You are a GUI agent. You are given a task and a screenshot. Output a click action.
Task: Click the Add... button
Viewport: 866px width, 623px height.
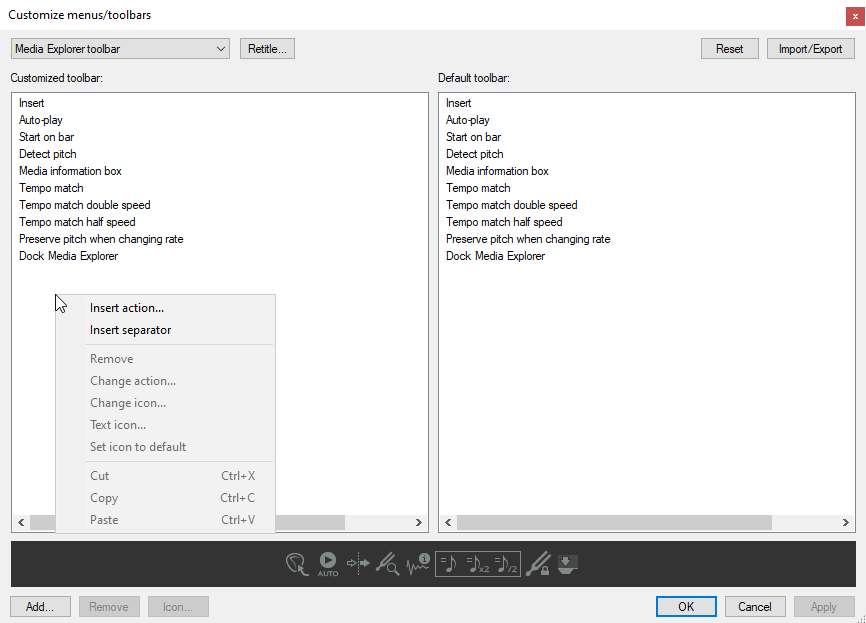click(40, 606)
